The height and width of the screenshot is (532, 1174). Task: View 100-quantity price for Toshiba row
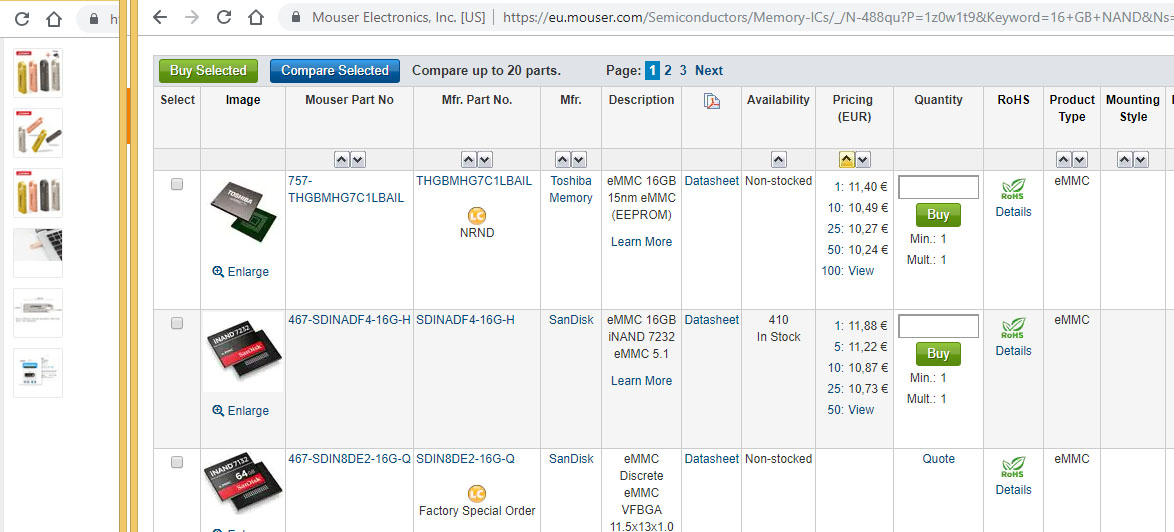861,271
